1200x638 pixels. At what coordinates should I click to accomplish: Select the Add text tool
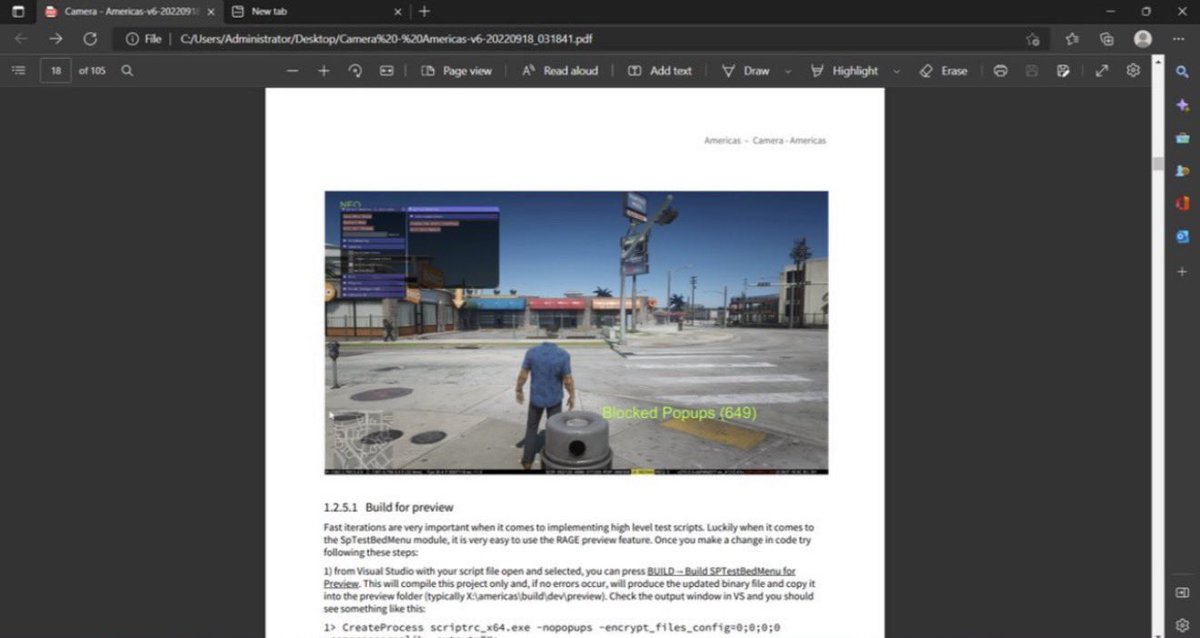point(659,71)
